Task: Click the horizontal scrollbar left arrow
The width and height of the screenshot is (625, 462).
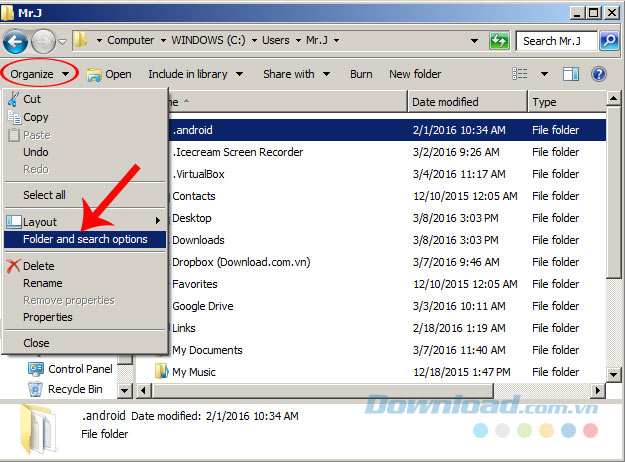Action: tap(143, 390)
